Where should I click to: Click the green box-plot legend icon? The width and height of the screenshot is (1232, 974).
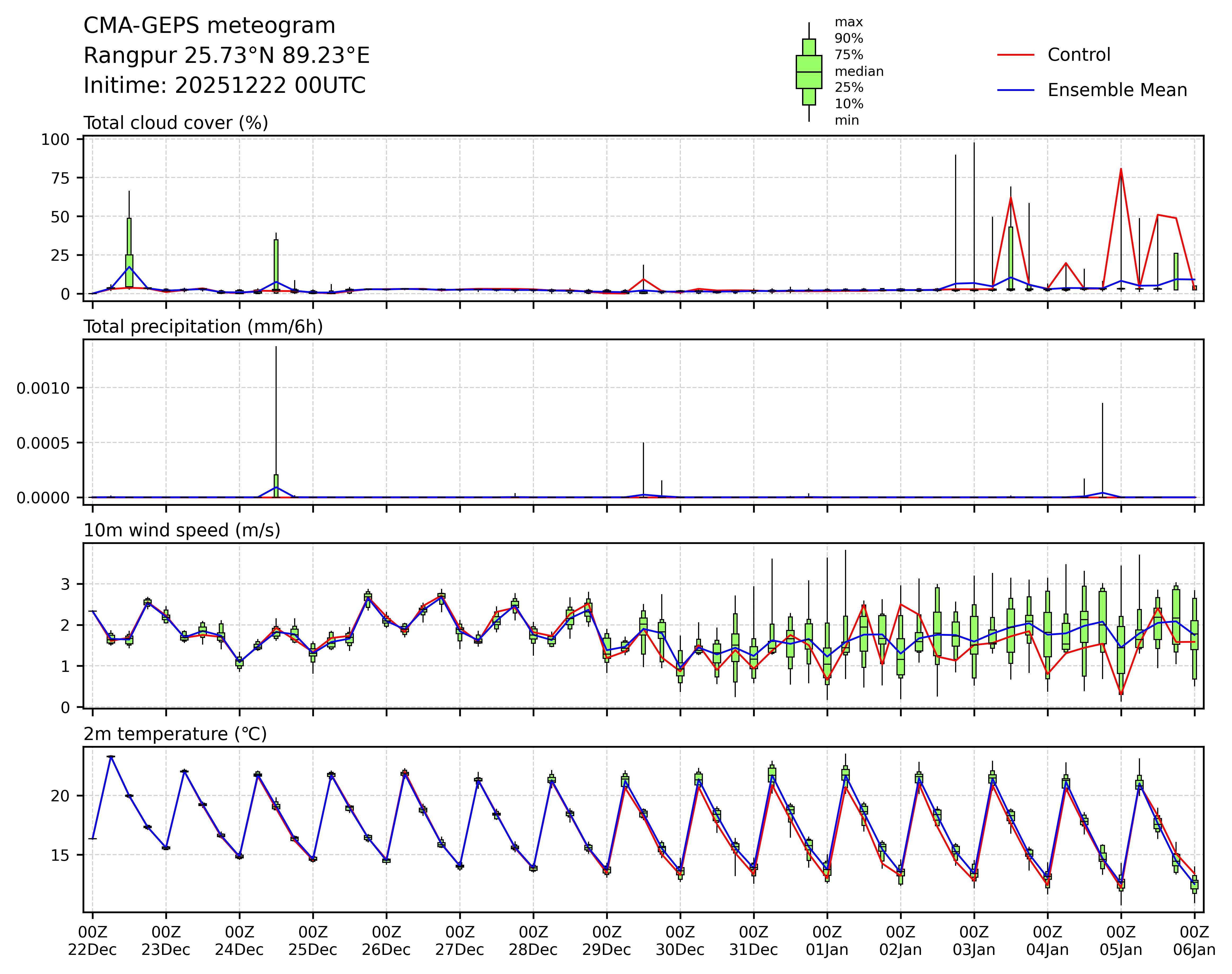[808, 72]
